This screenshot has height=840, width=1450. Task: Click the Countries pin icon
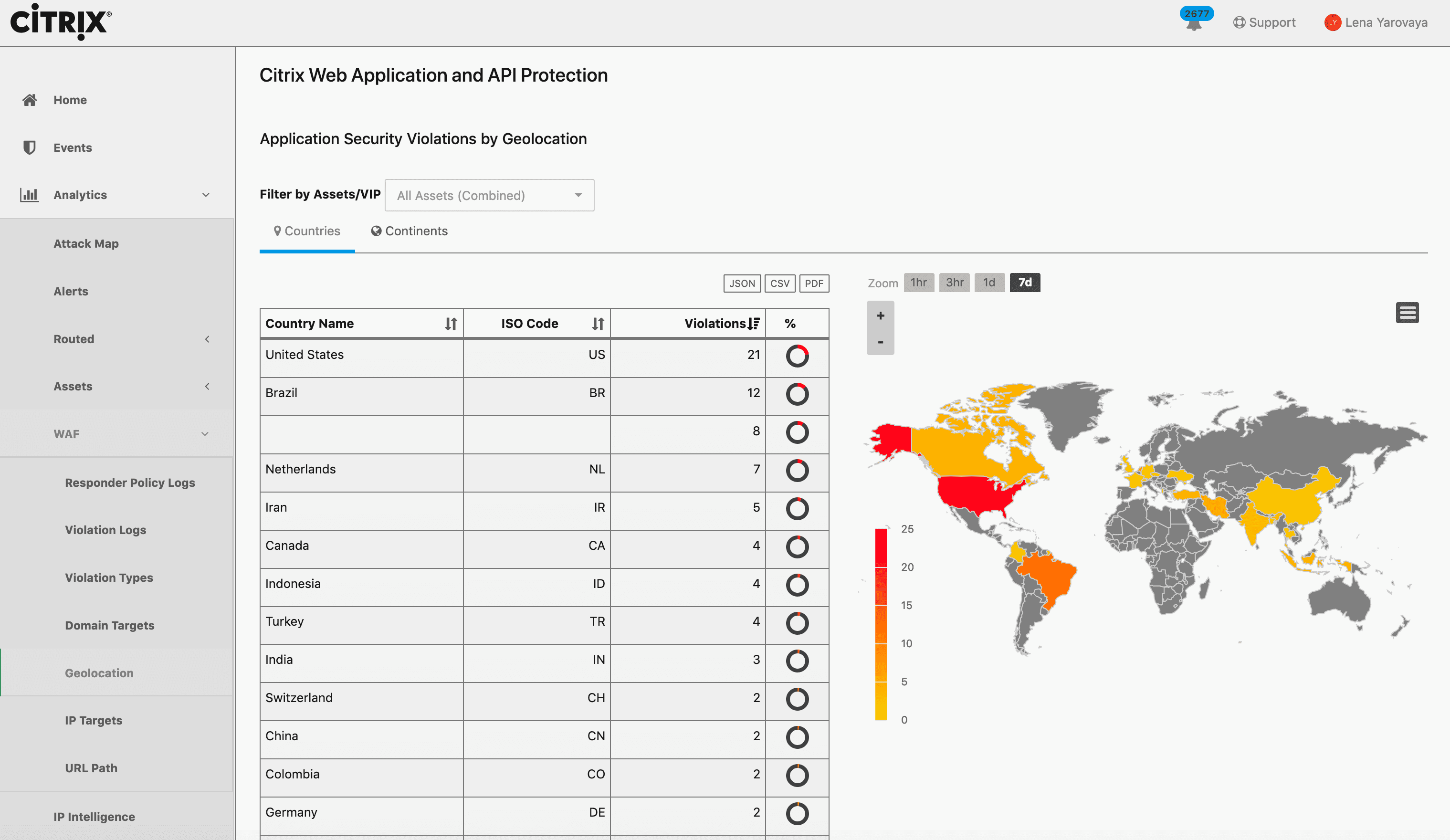pos(277,231)
